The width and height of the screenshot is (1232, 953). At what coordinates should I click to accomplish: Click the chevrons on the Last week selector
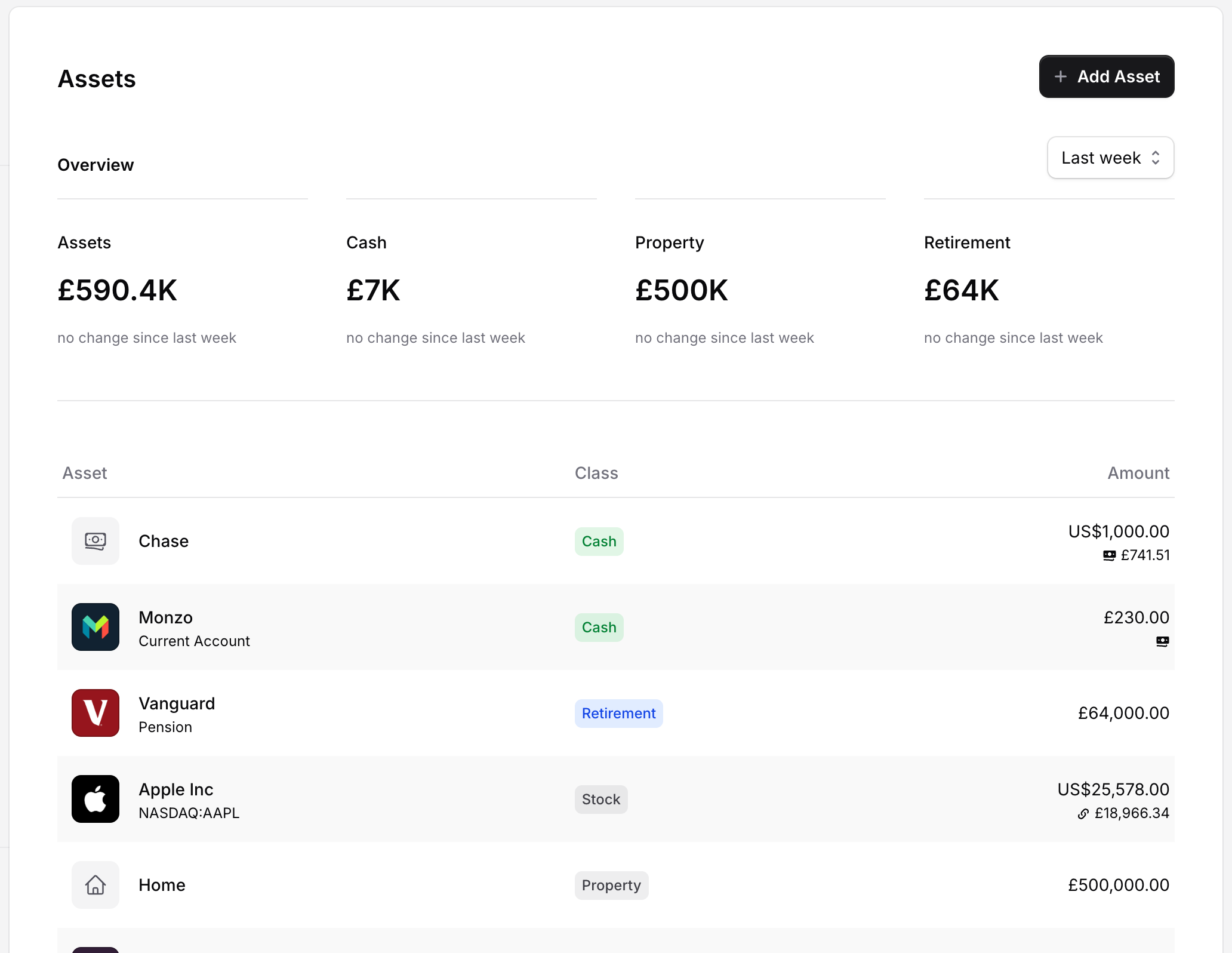(1156, 157)
